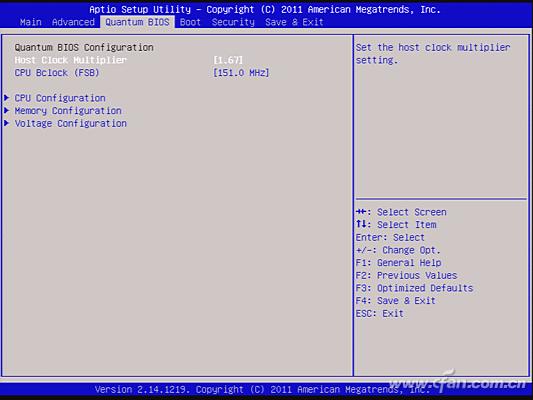This screenshot has height=400, width=533.
Task: Click arrow beside CPU Configuration
Action: pyautogui.click(x=6, y=98)
